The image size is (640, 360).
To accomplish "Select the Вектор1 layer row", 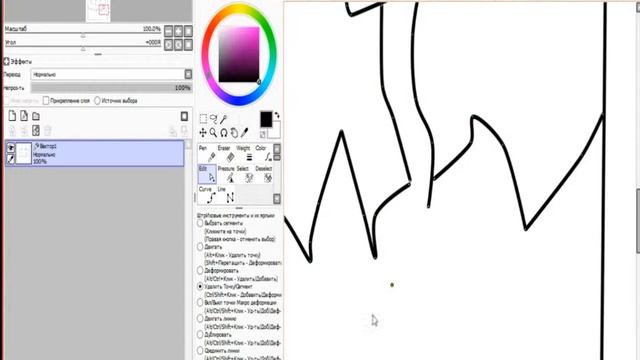I will coord(95,153).
